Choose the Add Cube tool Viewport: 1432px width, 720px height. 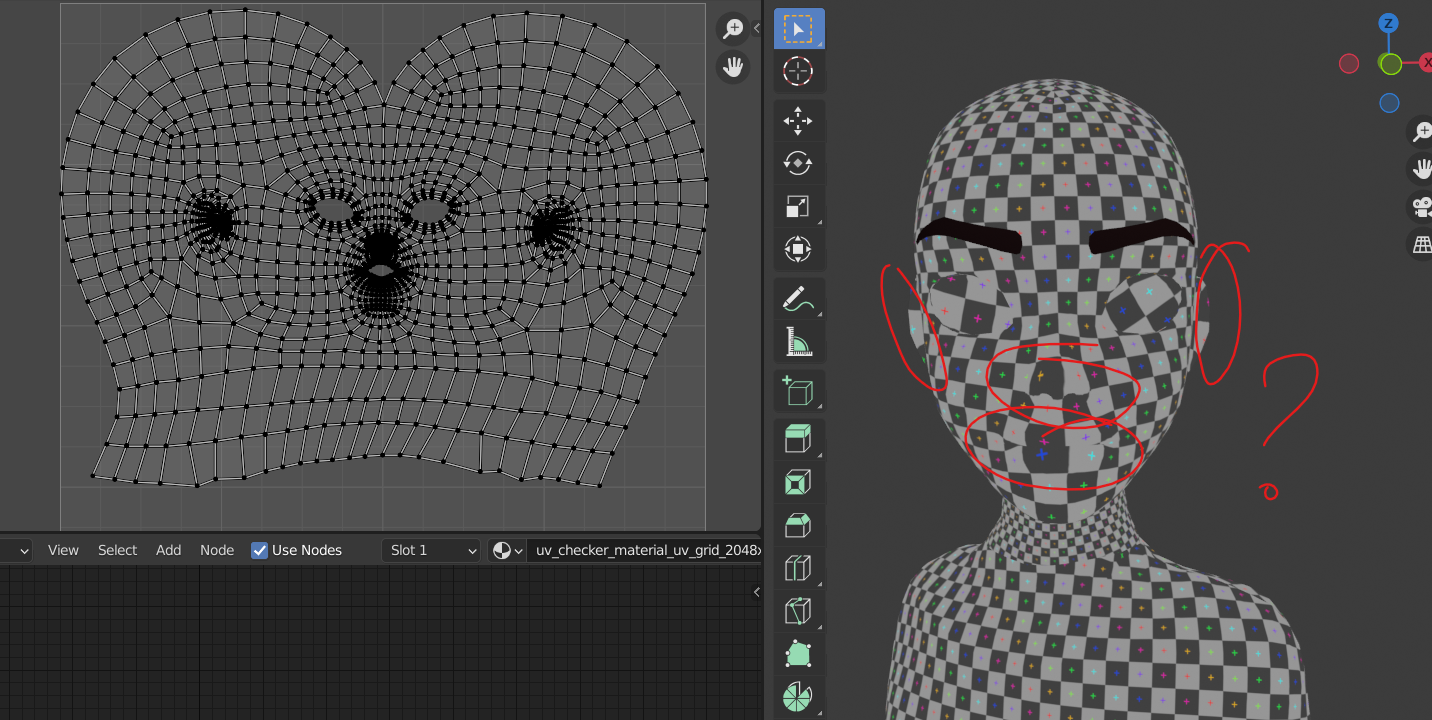coord(798,390)
